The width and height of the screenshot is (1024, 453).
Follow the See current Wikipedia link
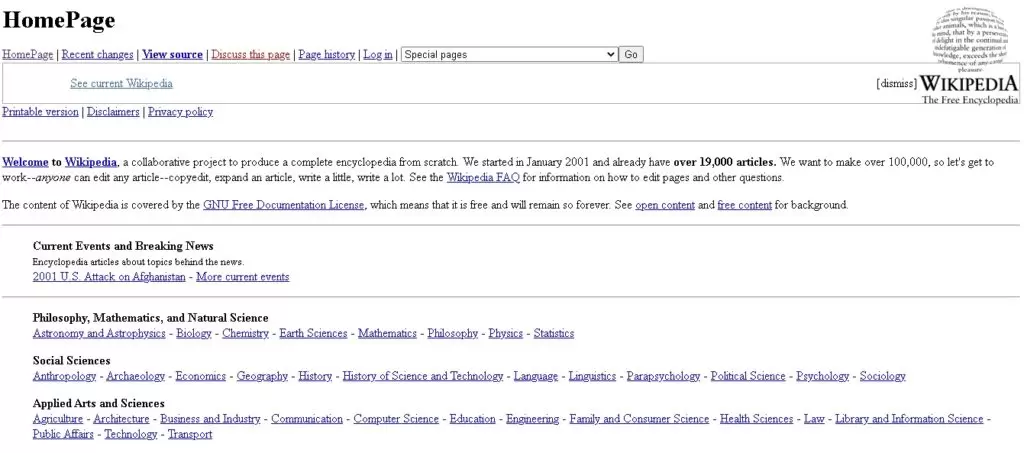(121, 84)
